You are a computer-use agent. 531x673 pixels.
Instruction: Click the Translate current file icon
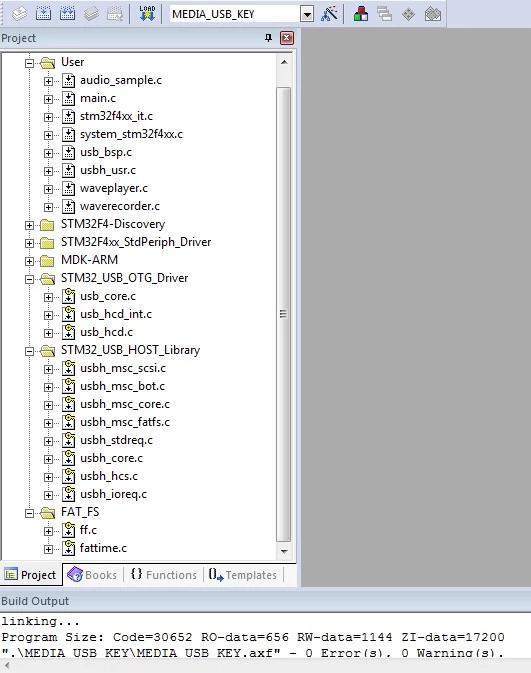[19, 14]
